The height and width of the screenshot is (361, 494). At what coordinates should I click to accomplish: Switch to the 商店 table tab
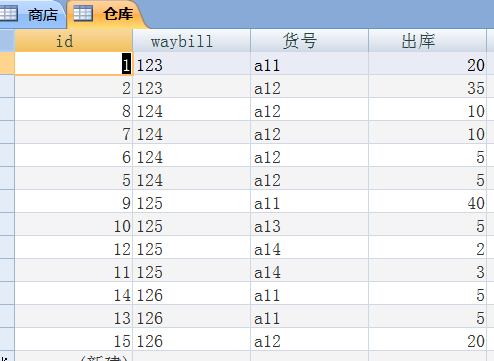[x=32, y=14]
